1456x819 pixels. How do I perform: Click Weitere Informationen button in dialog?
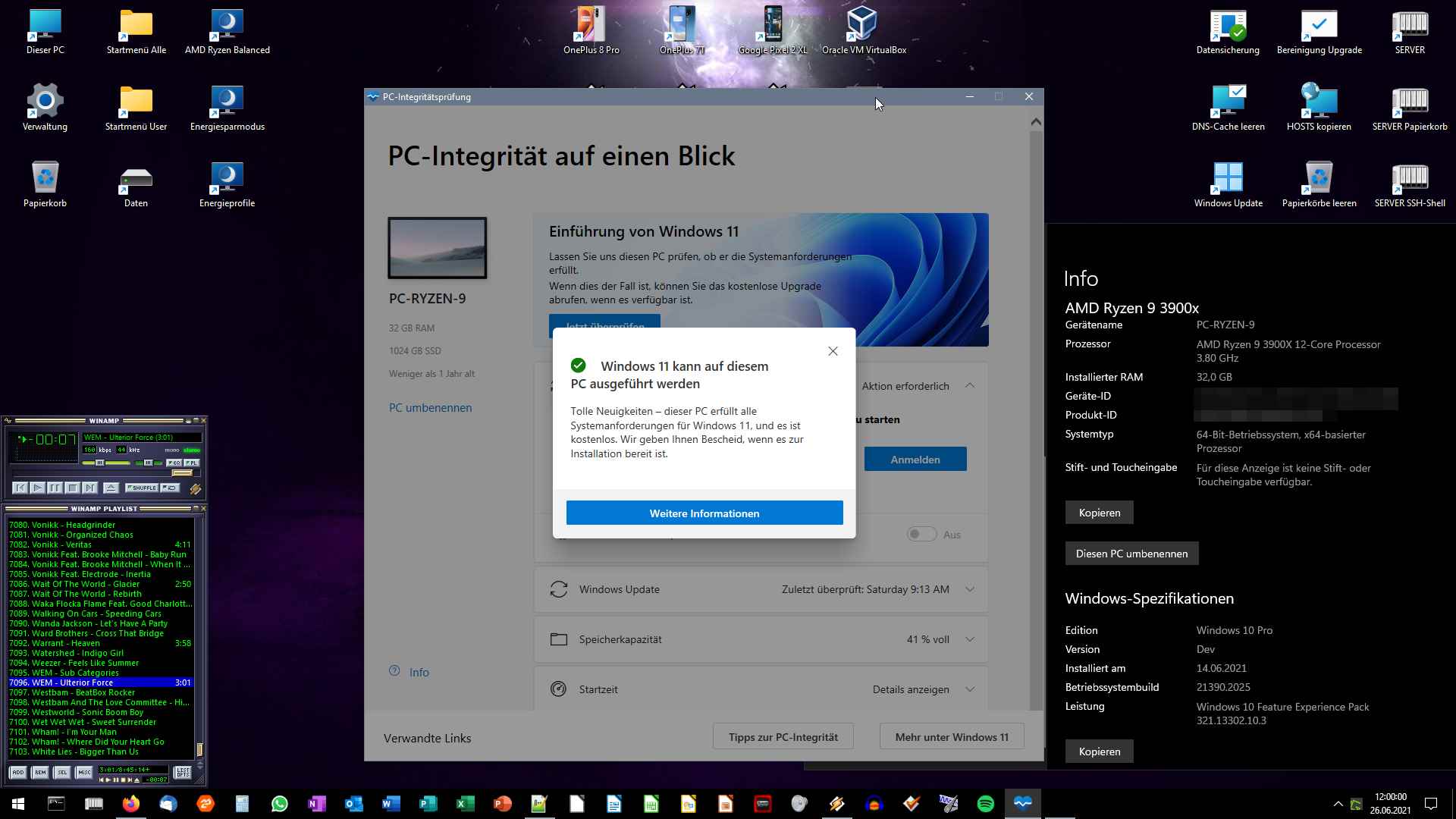[x=704, y=513]
